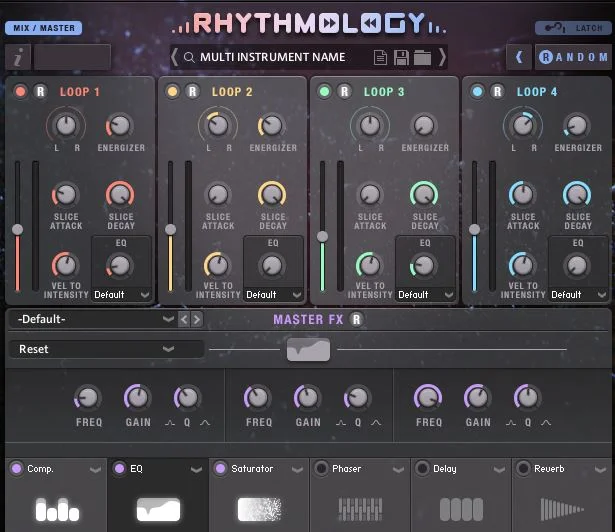Click the search magnifier icon in preset bar
The height and width of the screenshot is (532, 615).
(x=189, y=57)
